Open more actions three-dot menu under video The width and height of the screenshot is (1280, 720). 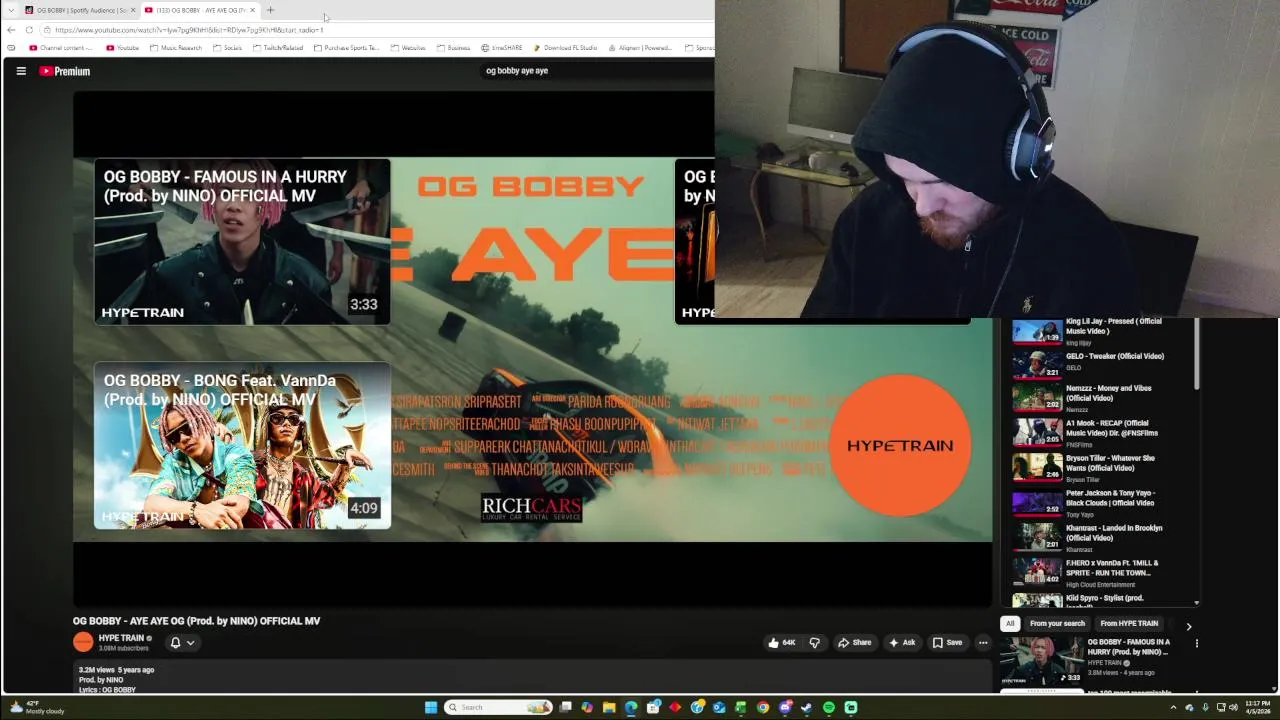[x=983, y=643]
